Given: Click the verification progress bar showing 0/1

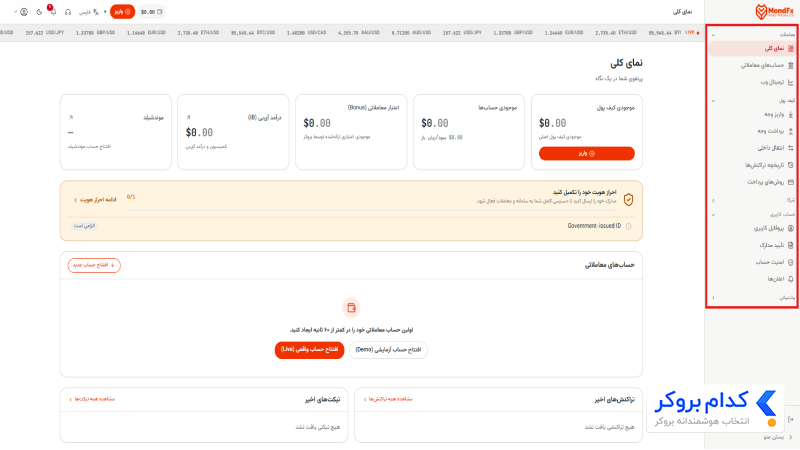Looking at the screenshot, I should point(371,210).
